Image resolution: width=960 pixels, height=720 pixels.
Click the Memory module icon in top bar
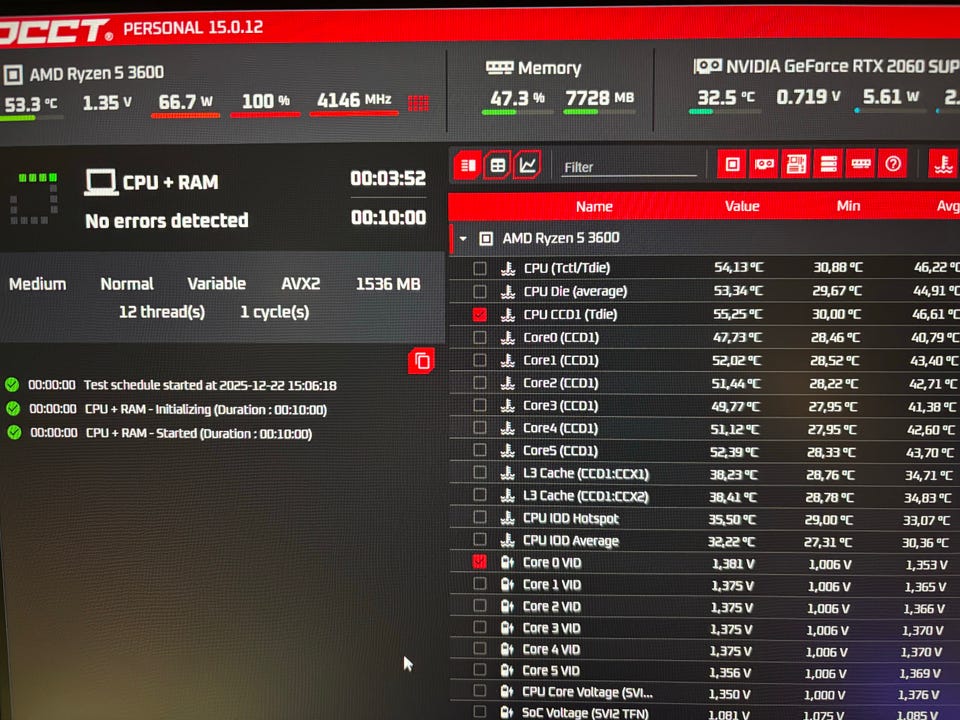pos(499,67)
